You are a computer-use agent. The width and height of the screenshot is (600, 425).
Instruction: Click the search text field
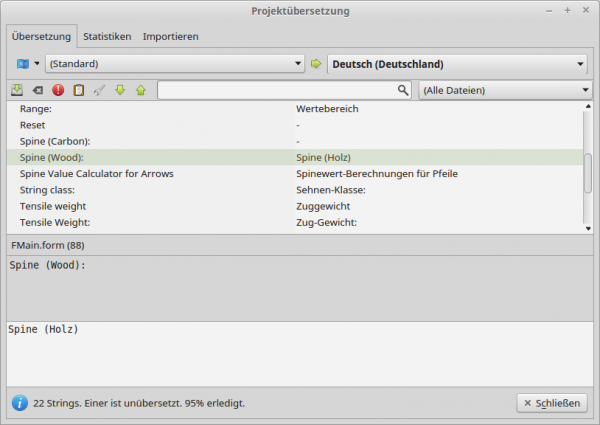(x=276, y=90)
